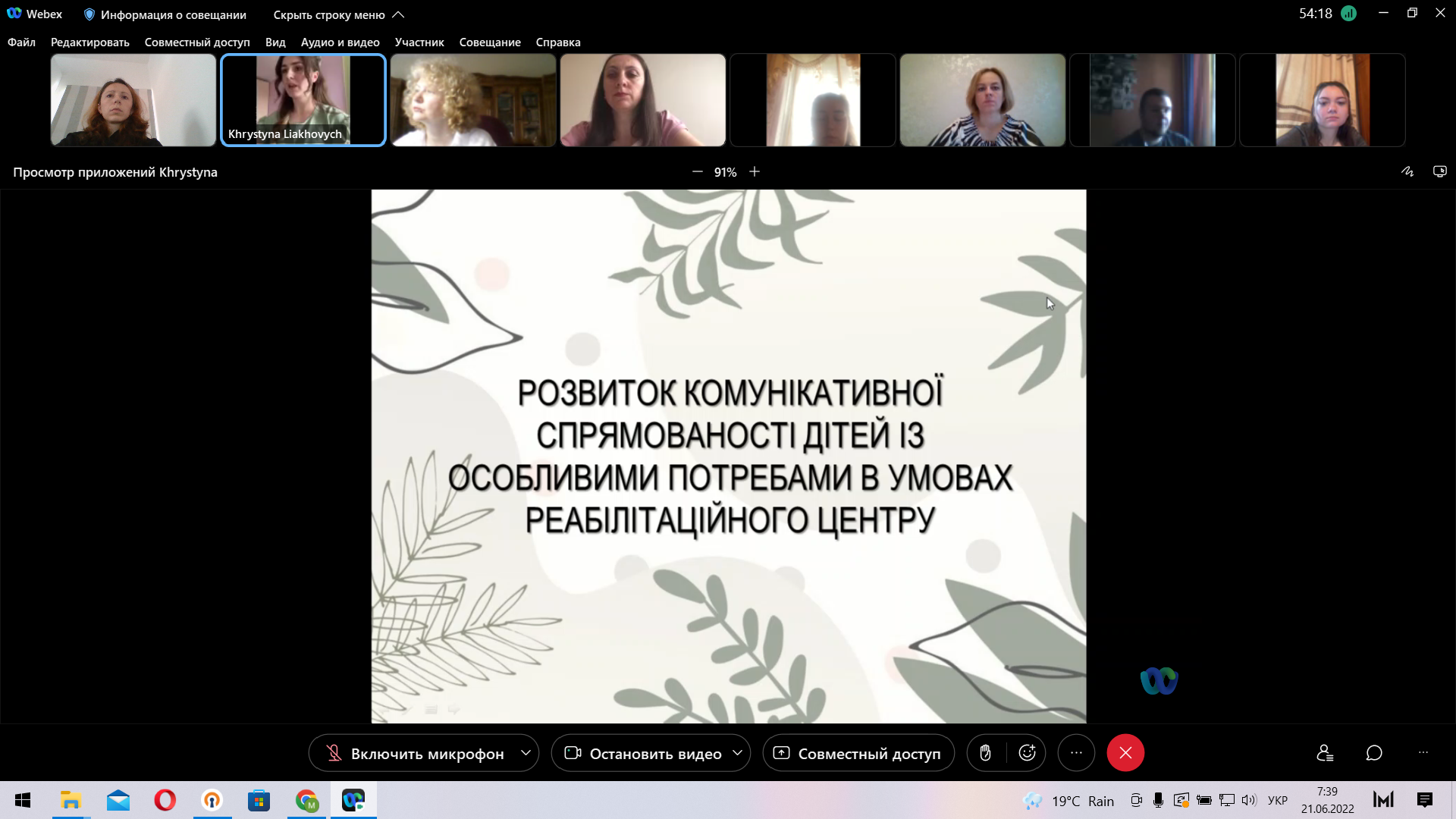
Task: Expand video options dropdown arrow
Action: click(737, 753)
